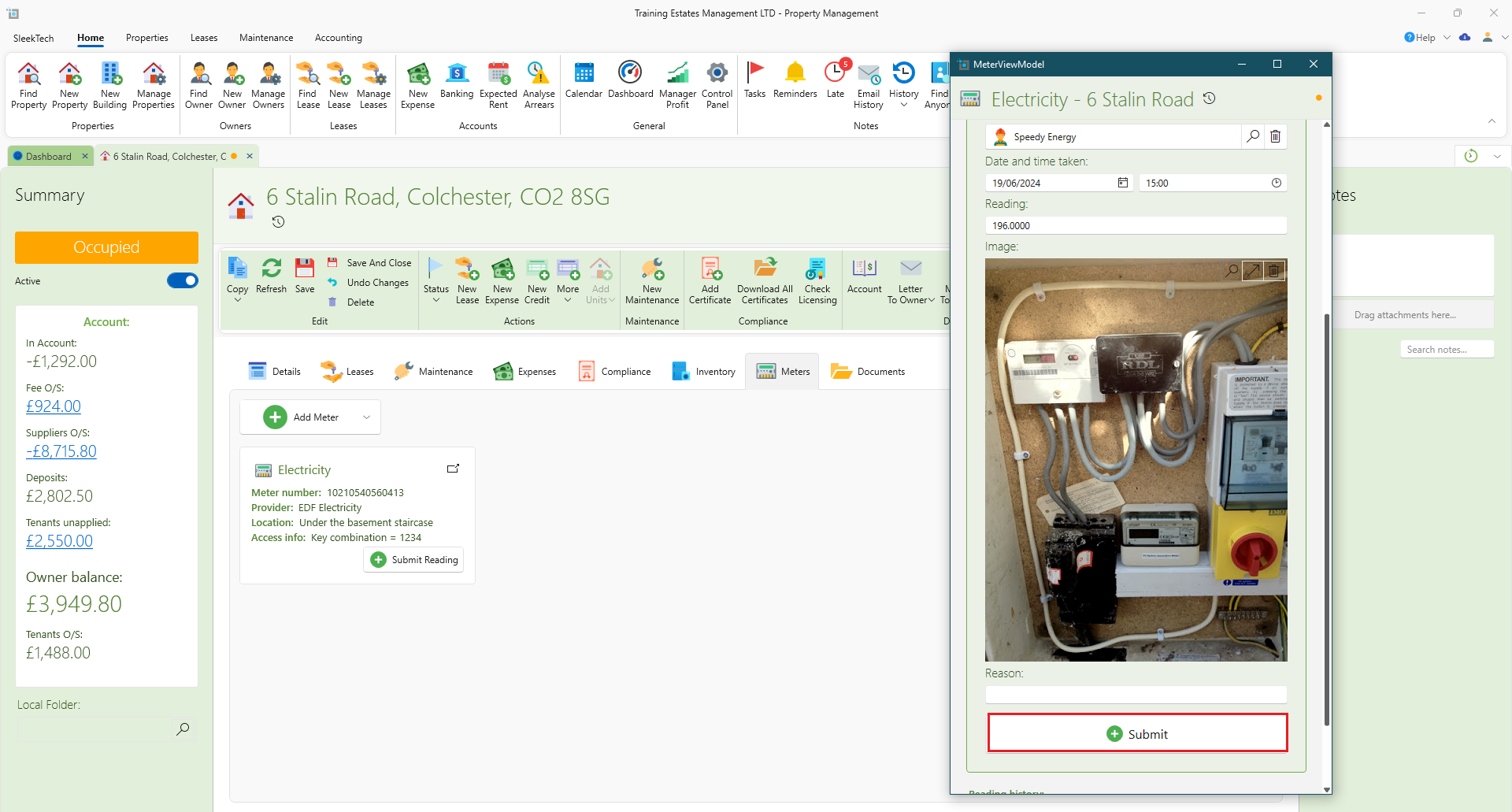The height and width of the screenshot is (812, 1512).
Task: Switch to the Dashboard document tab
Action: (x=49, y=156)
